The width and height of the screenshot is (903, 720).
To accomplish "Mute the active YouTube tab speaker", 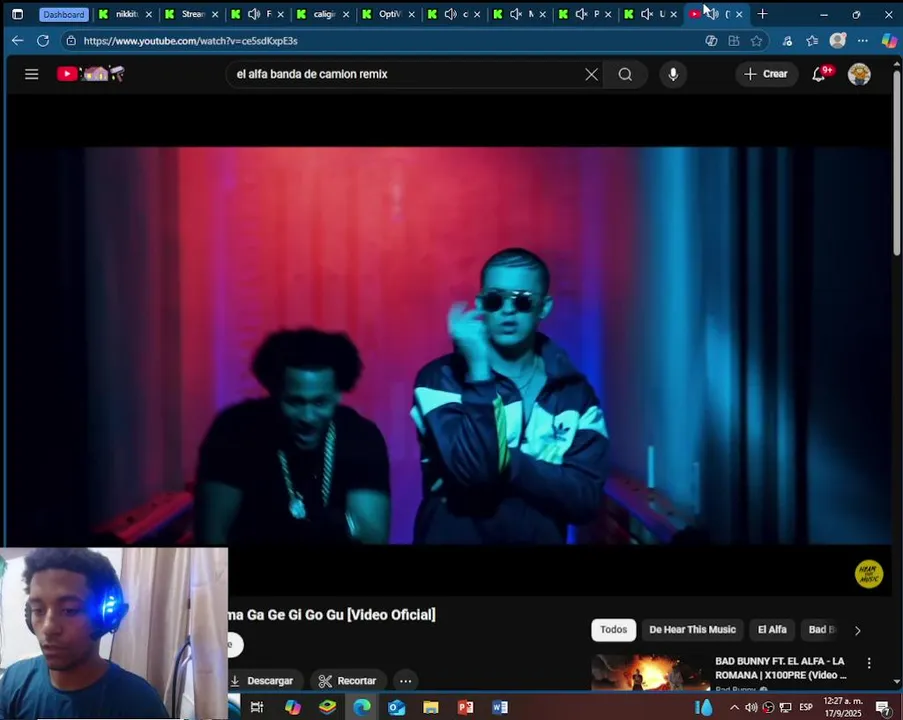I will pos(712,14).
